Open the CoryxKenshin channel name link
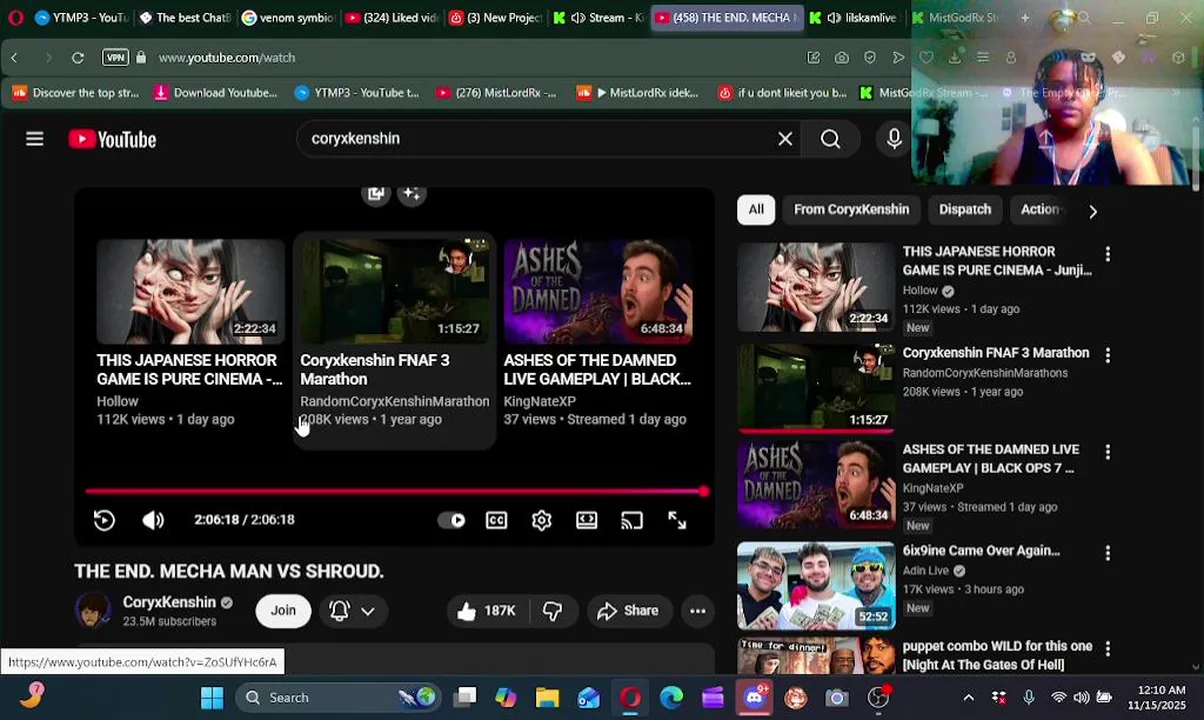1204x720 pixels. (x=169, y=602)
